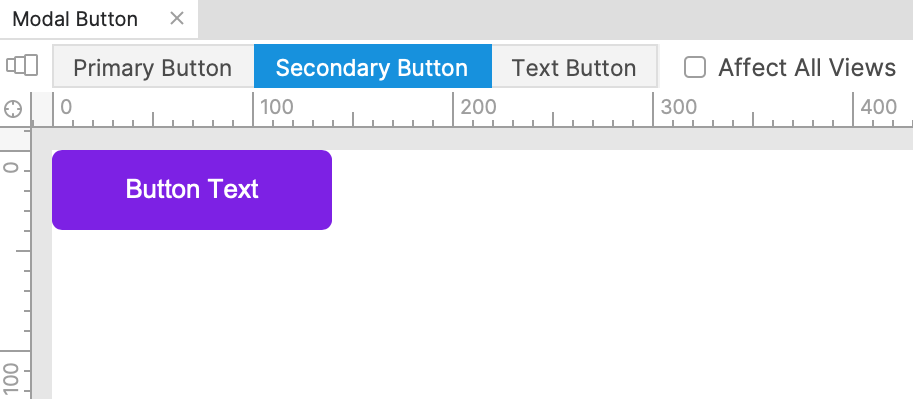The height and width of the screenshot is (399, 913).
Task: Click the gray corner box where rulers meet
Action: click(x=41, y=108)
